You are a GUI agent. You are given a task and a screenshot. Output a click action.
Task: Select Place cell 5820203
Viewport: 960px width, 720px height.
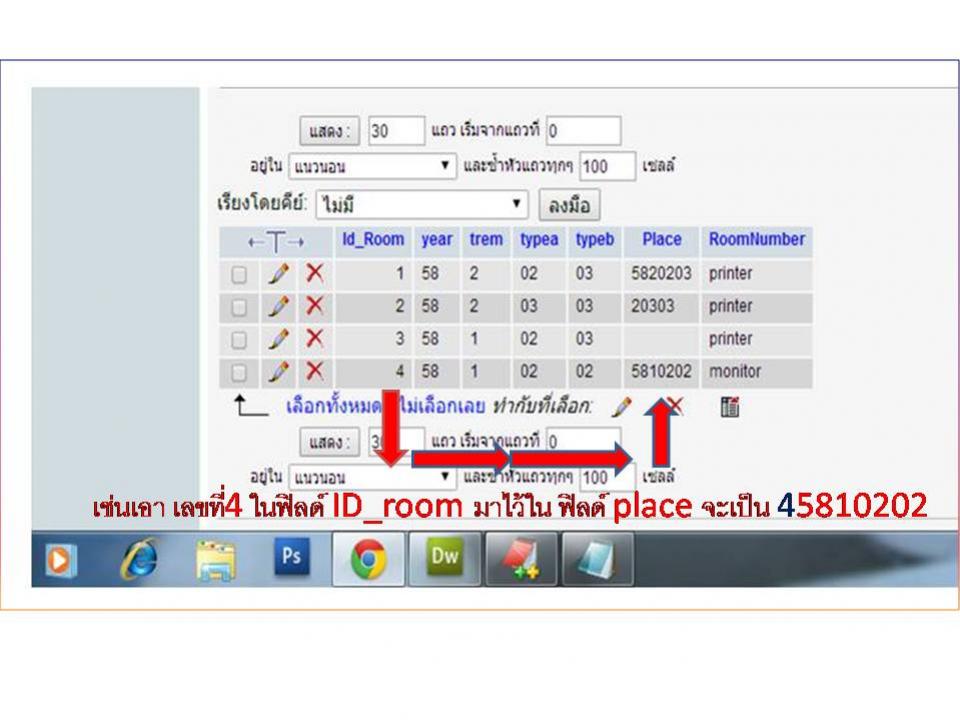661,273
